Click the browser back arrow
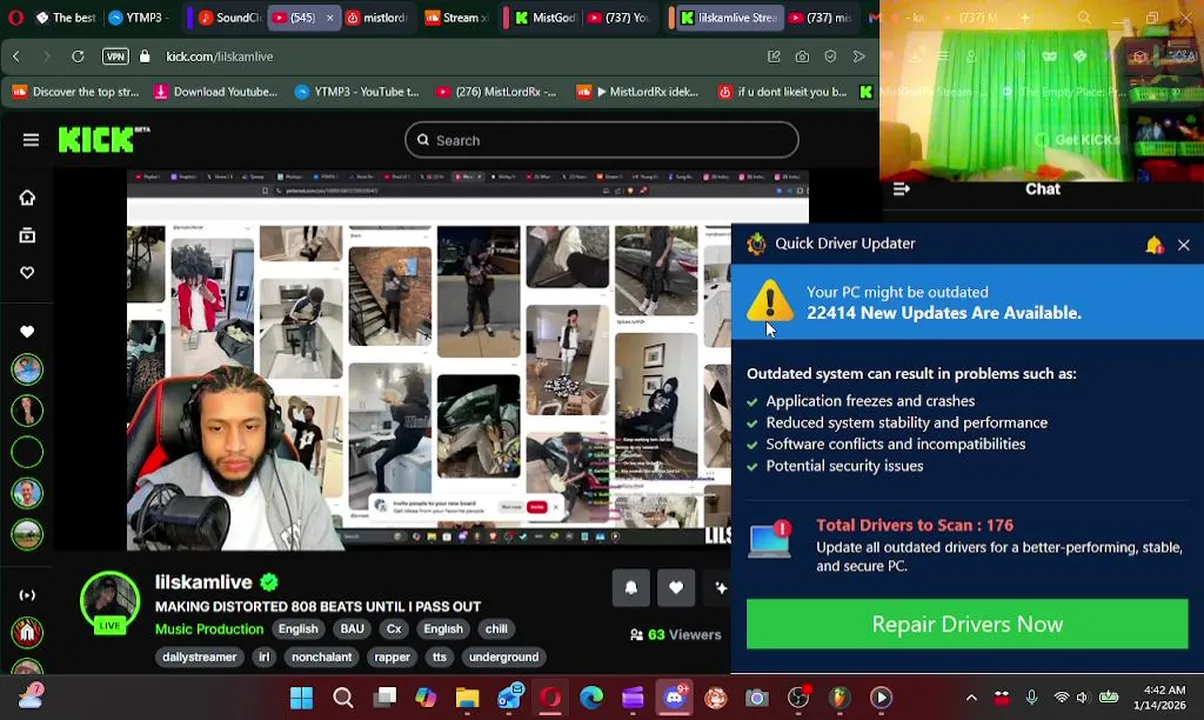The width and height of the screenshot is (1204, 720). [16, 57]
